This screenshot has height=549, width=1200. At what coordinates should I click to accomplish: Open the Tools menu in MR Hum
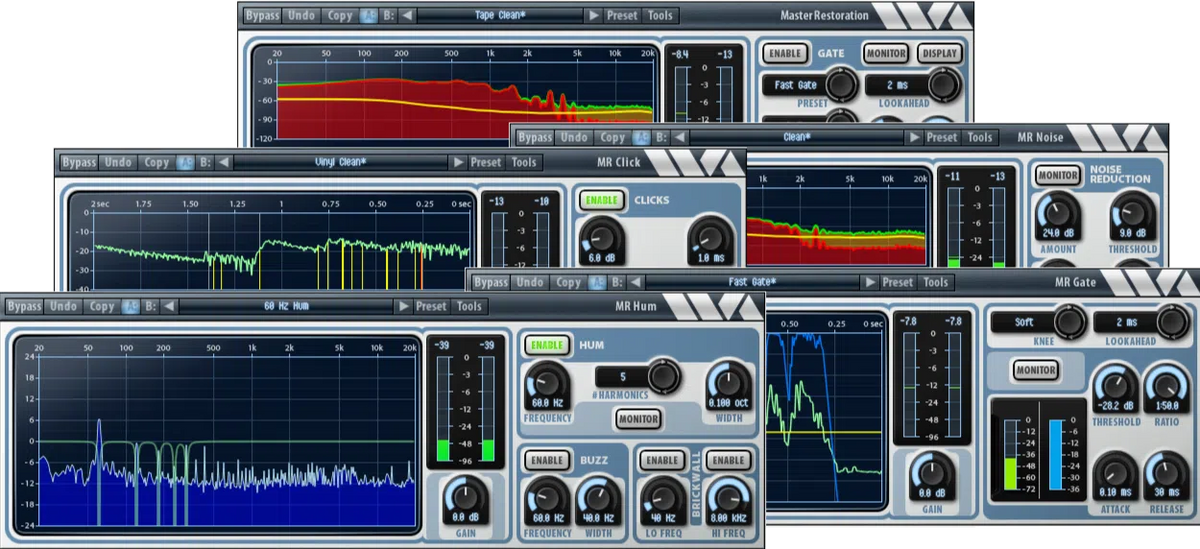[469, 306]
